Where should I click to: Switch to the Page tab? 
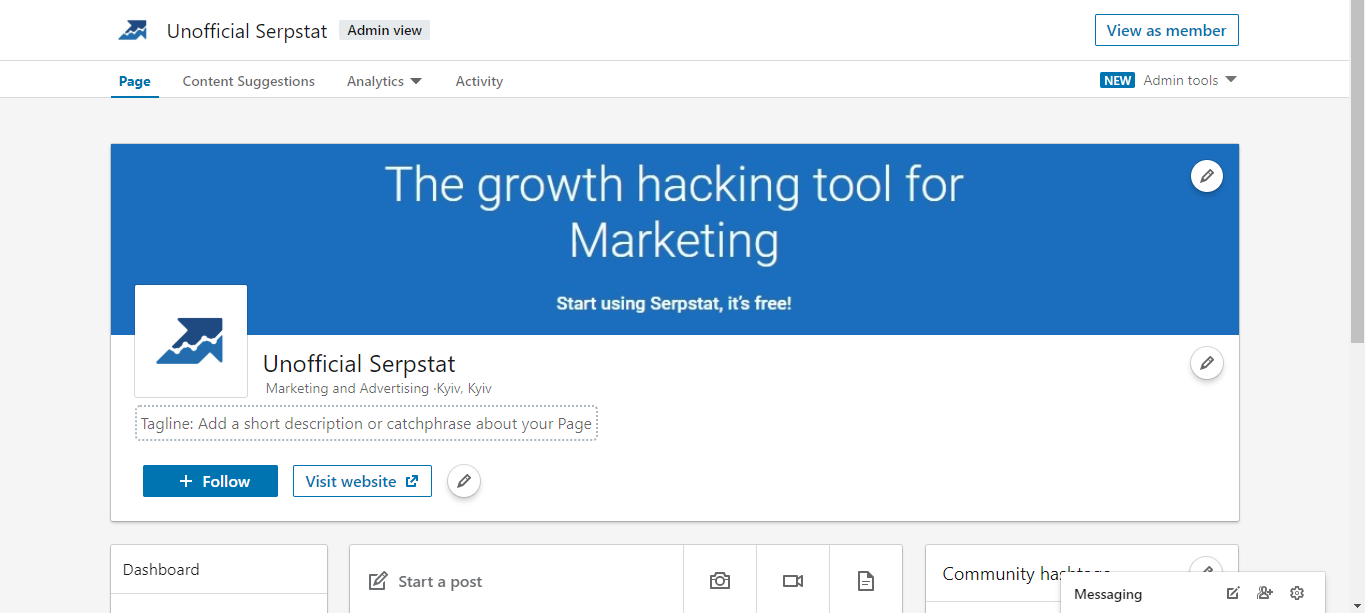(135, 81)
